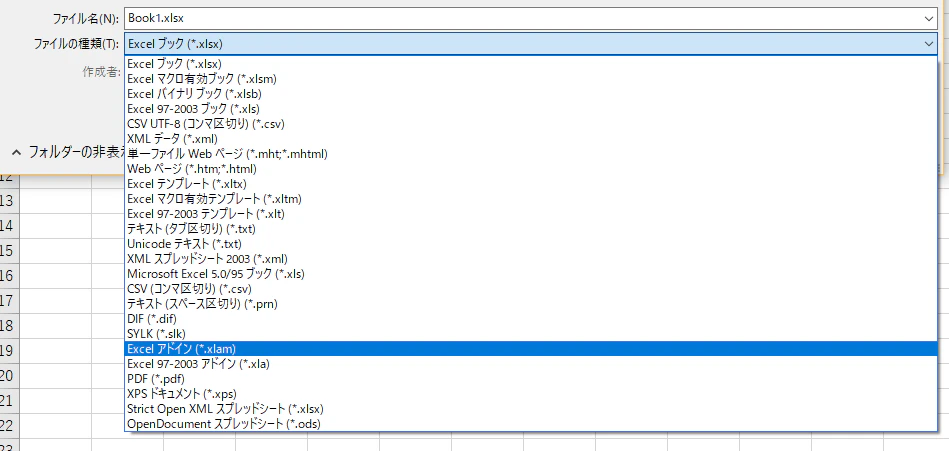Select テキスト (タブ区切り) (*.txt)
The height and width of the screenshot is (451, 949).
point(531,229)
